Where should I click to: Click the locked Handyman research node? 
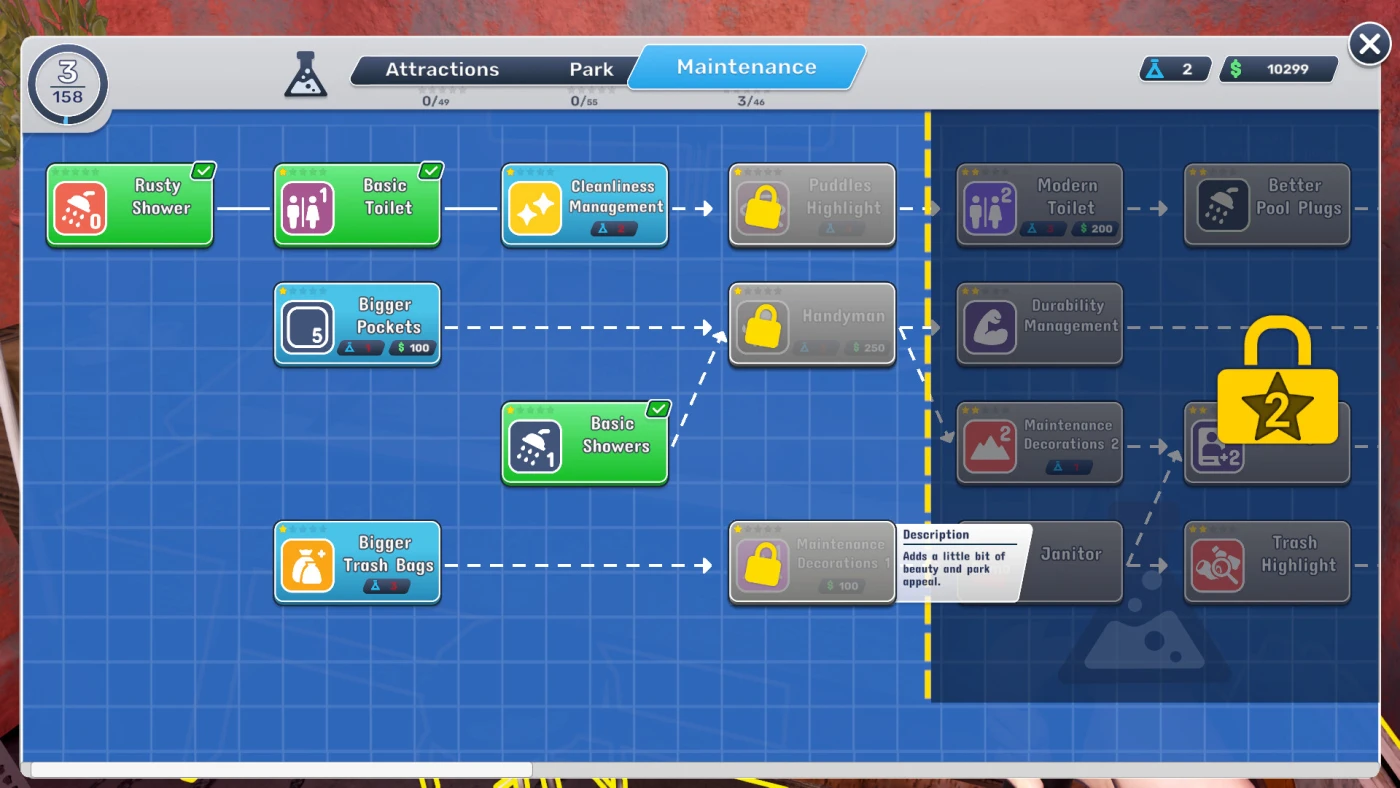[x=812, y=325]
